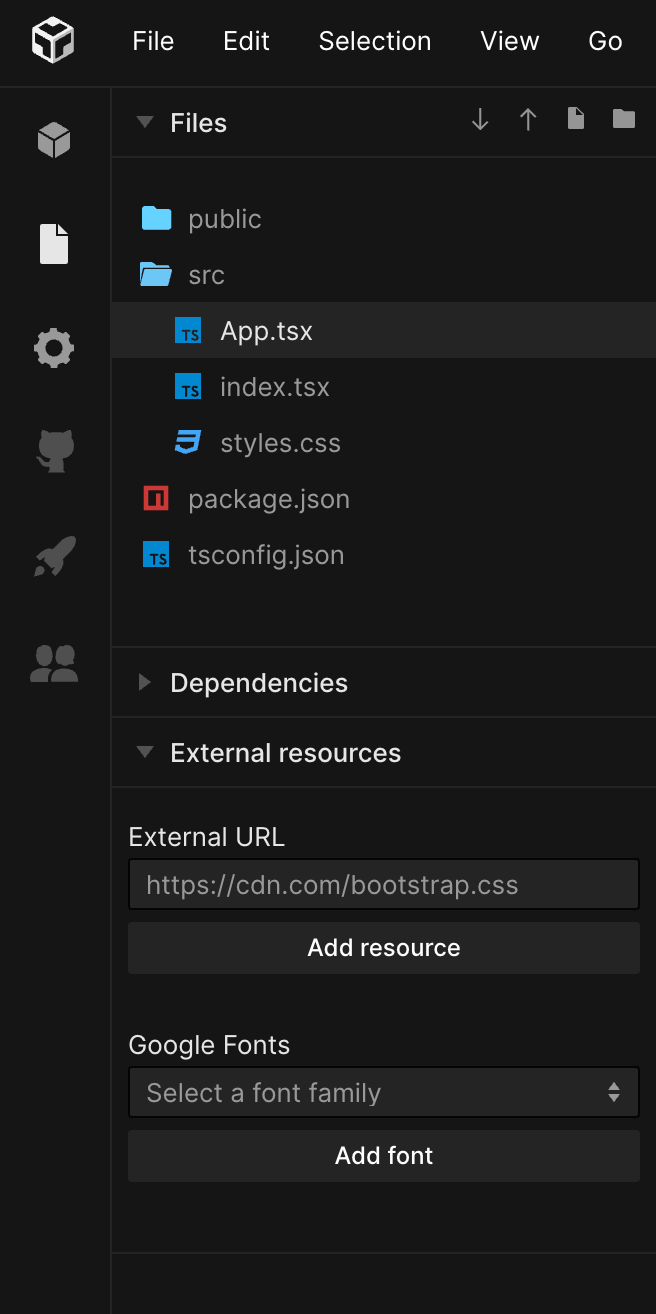Image resolution: width=656 pixels, height=1314 pixels.
Task: Create a new file in the Files panel
Action: (575, 118)
